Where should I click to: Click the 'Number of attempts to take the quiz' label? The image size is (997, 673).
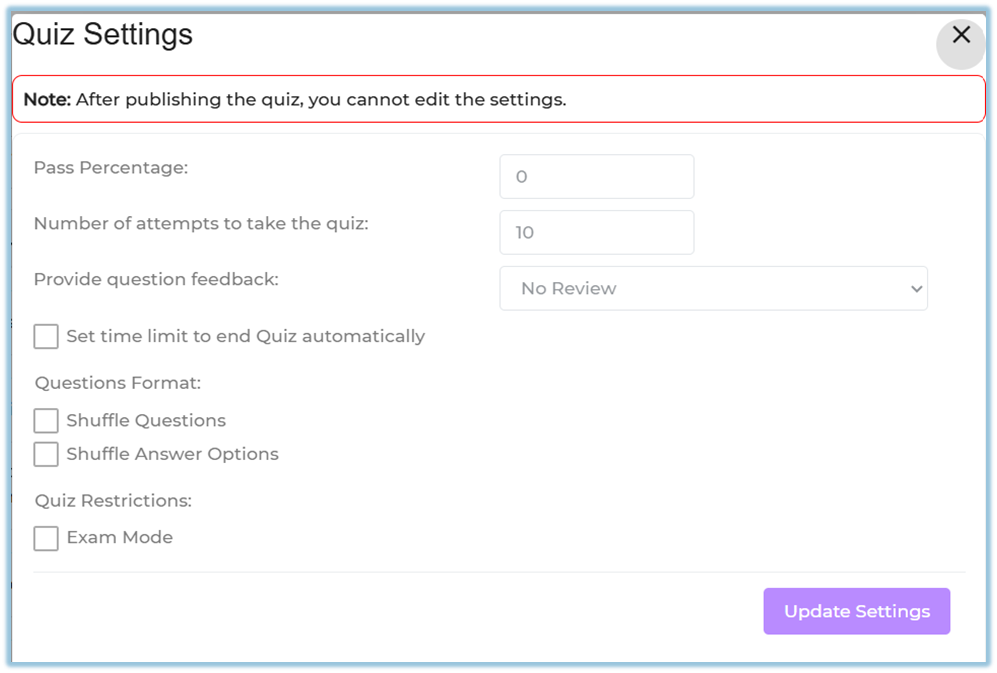point(201,224)
